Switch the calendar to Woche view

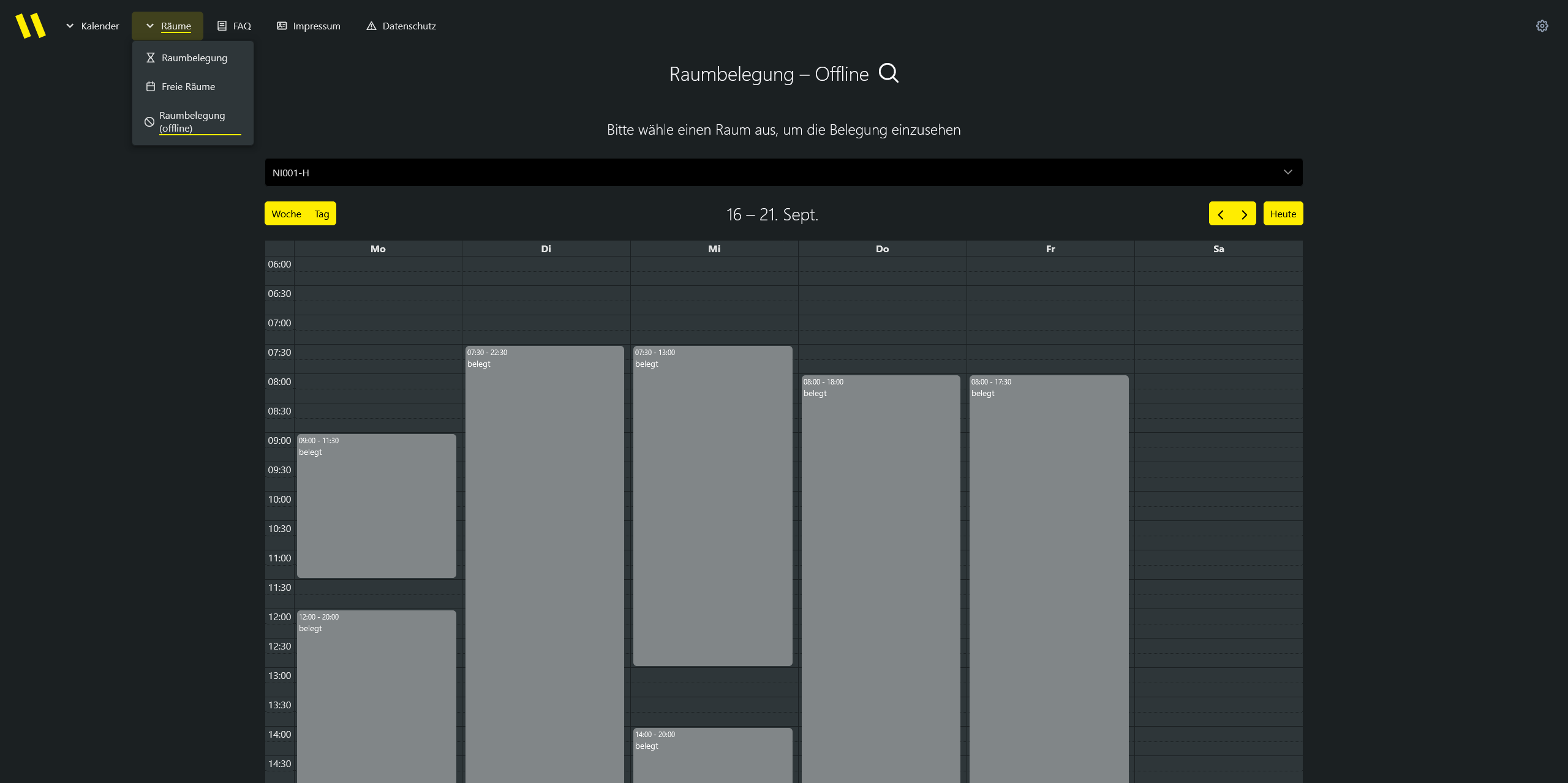[286, 214]
